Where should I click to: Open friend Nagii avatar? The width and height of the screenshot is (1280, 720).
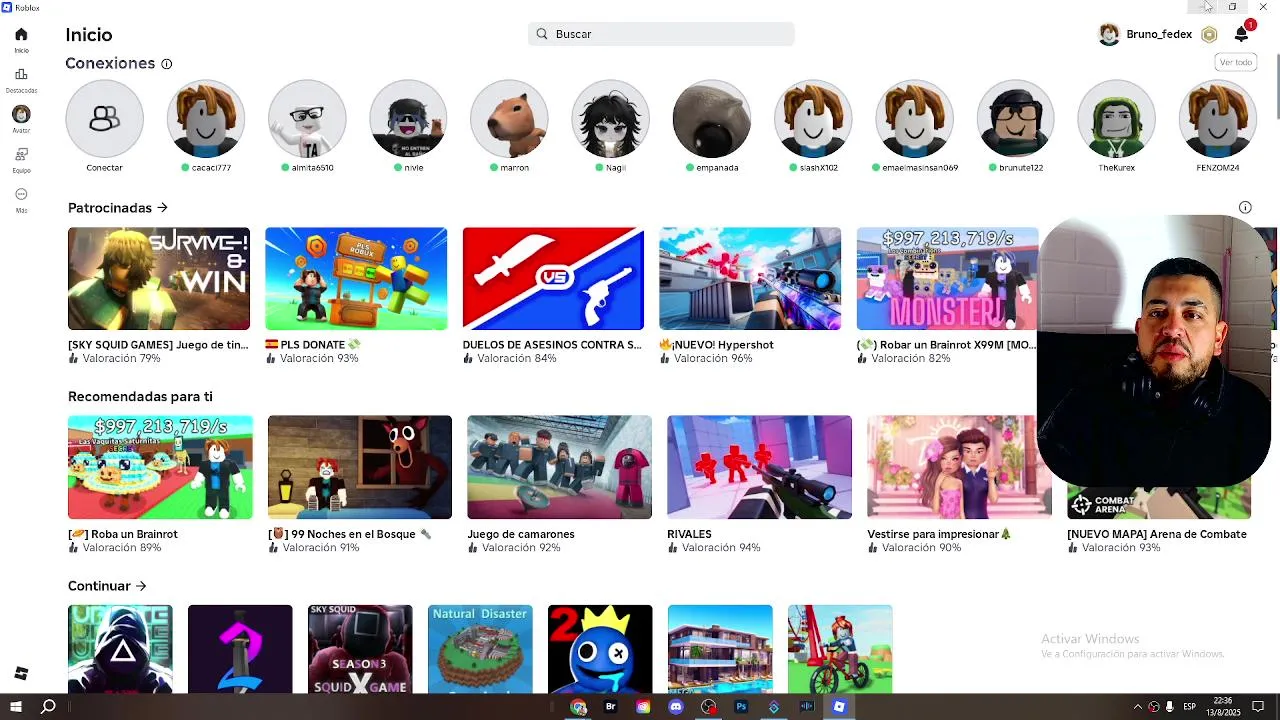(x=610, y=119)
